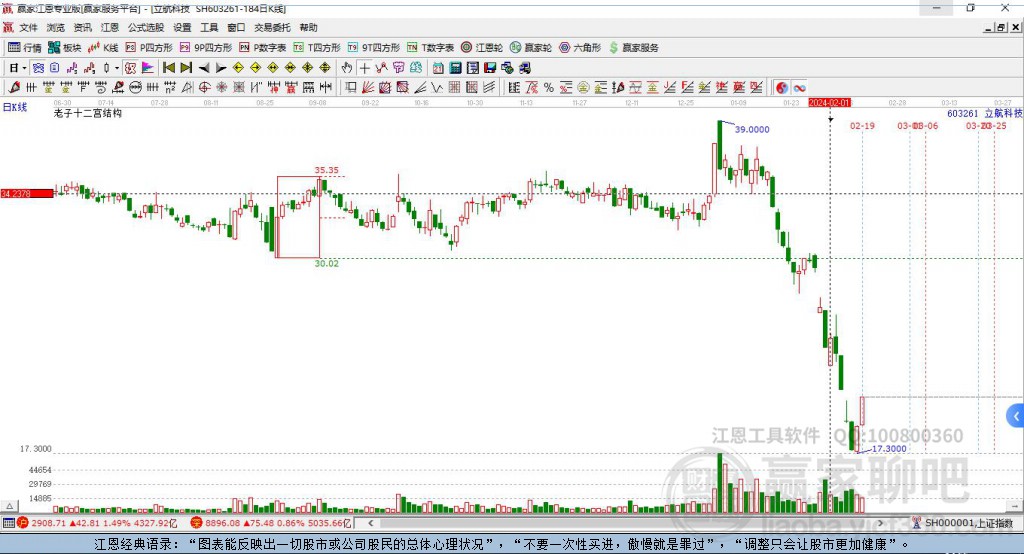Toggle the pink flag chart icon
Viewport: 1024px width, 554px height.
[x=148, y=68]
